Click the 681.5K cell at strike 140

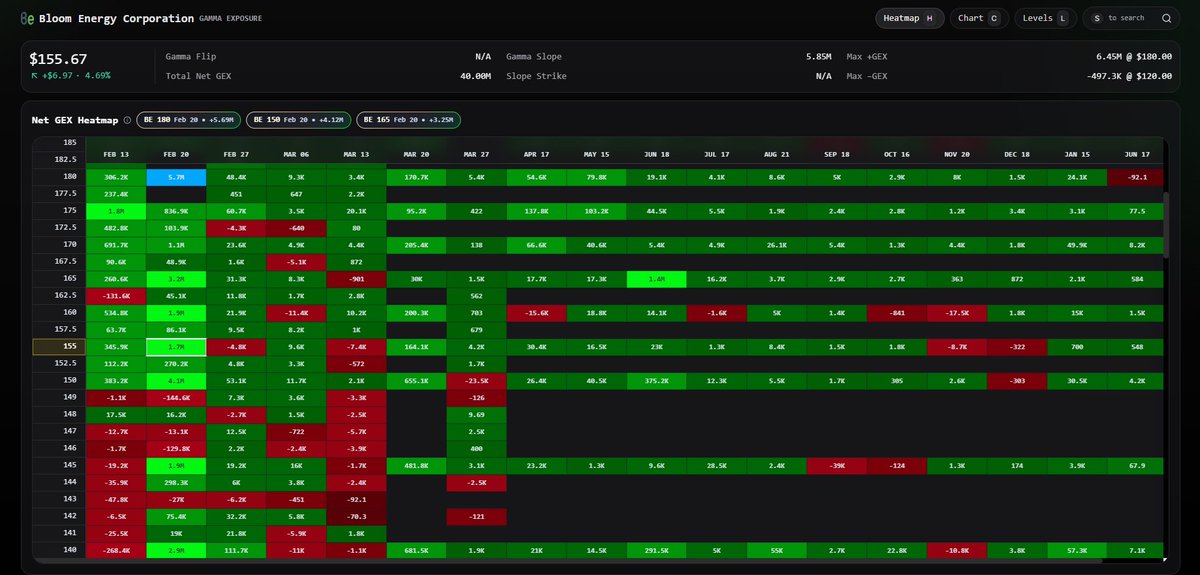416,550
